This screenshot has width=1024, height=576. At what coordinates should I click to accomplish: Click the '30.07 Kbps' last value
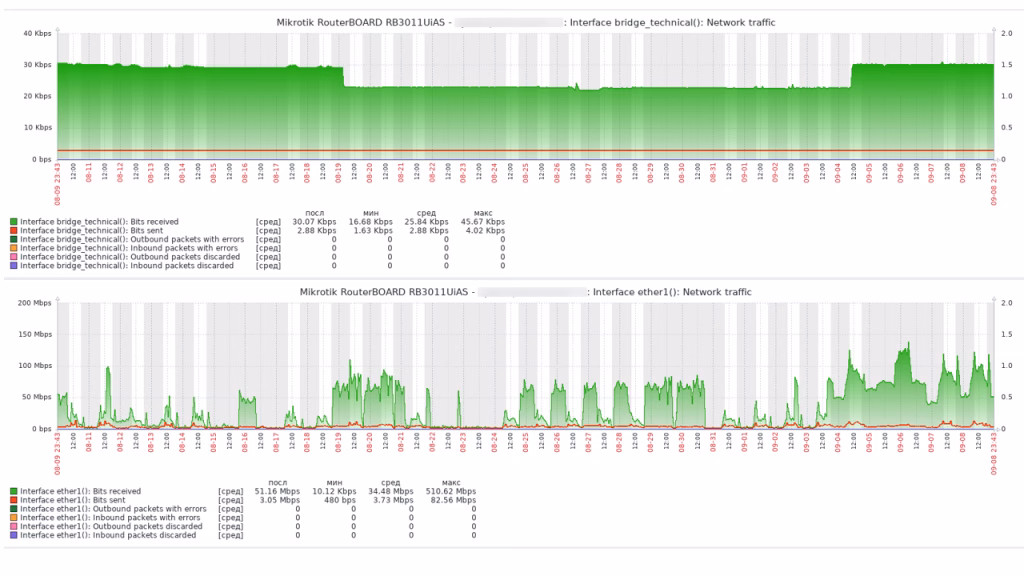click(x=314, y=222)
